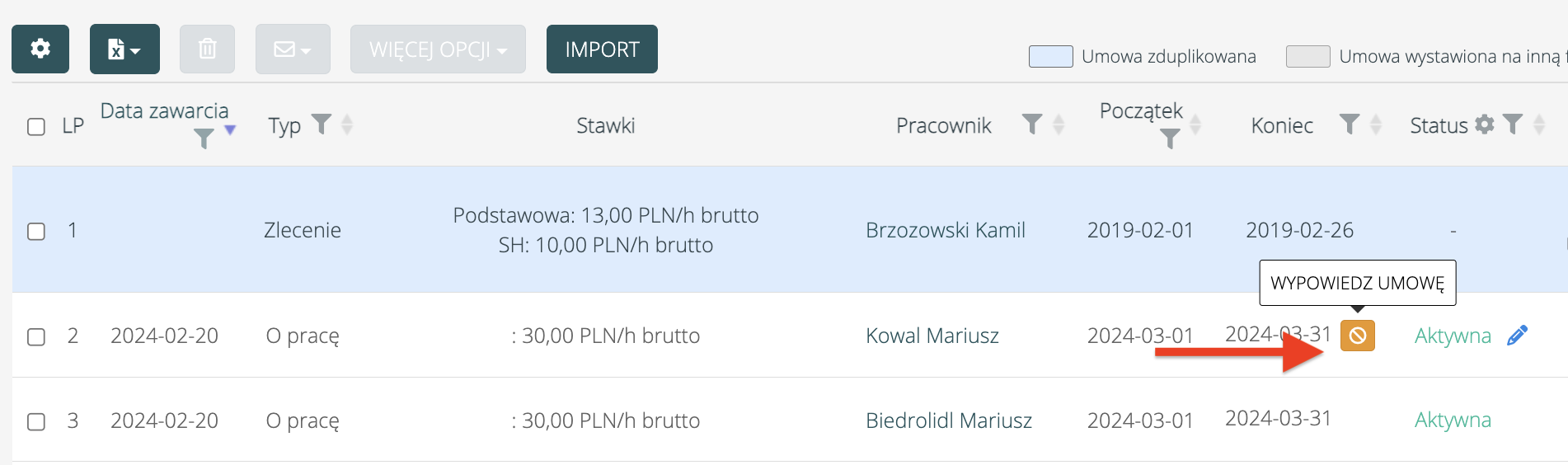Click the gear settings button
Screen dimensions: 1568x465
coord(40,49)
